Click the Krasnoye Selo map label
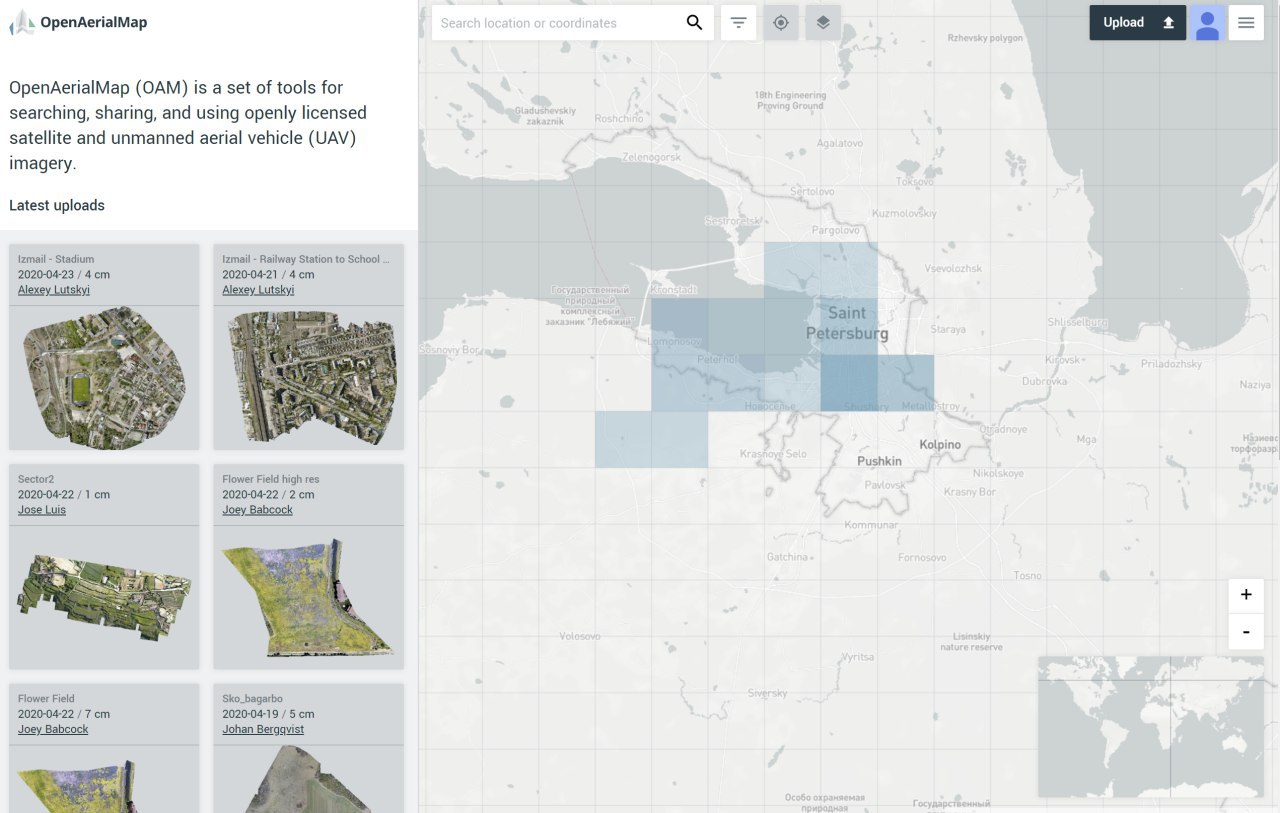The width and height of the screenshot is (1280, 813). [x=773, y=454]
